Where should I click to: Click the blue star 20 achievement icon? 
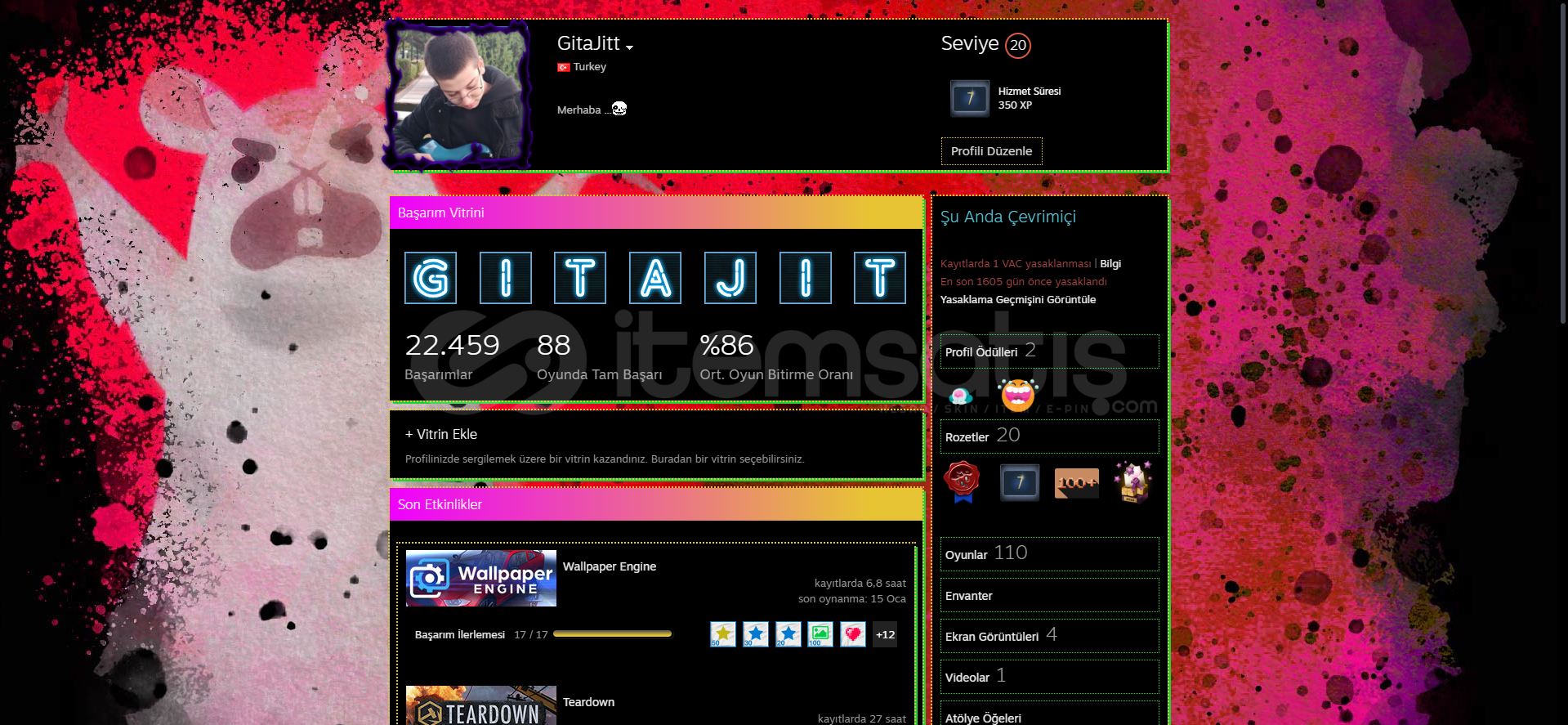click(x=788, y=634)
